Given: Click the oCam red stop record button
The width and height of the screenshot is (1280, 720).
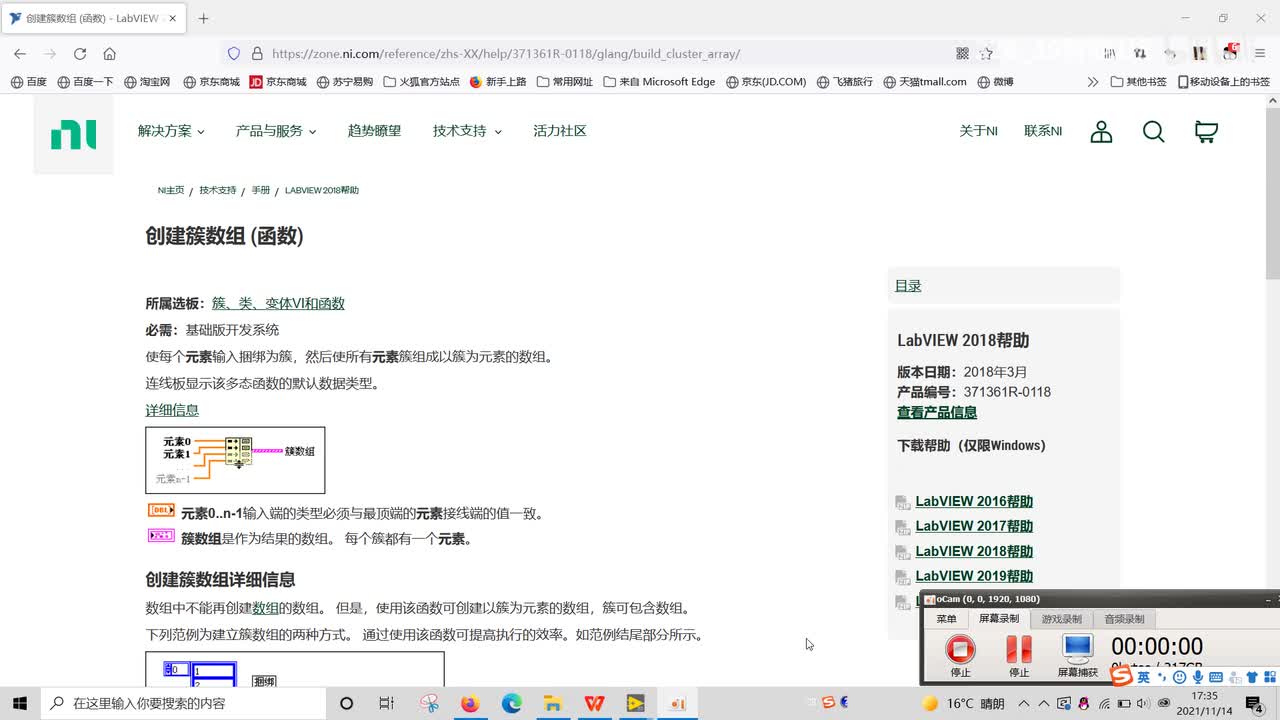Looking at the screenshot, I should (960, 649).
